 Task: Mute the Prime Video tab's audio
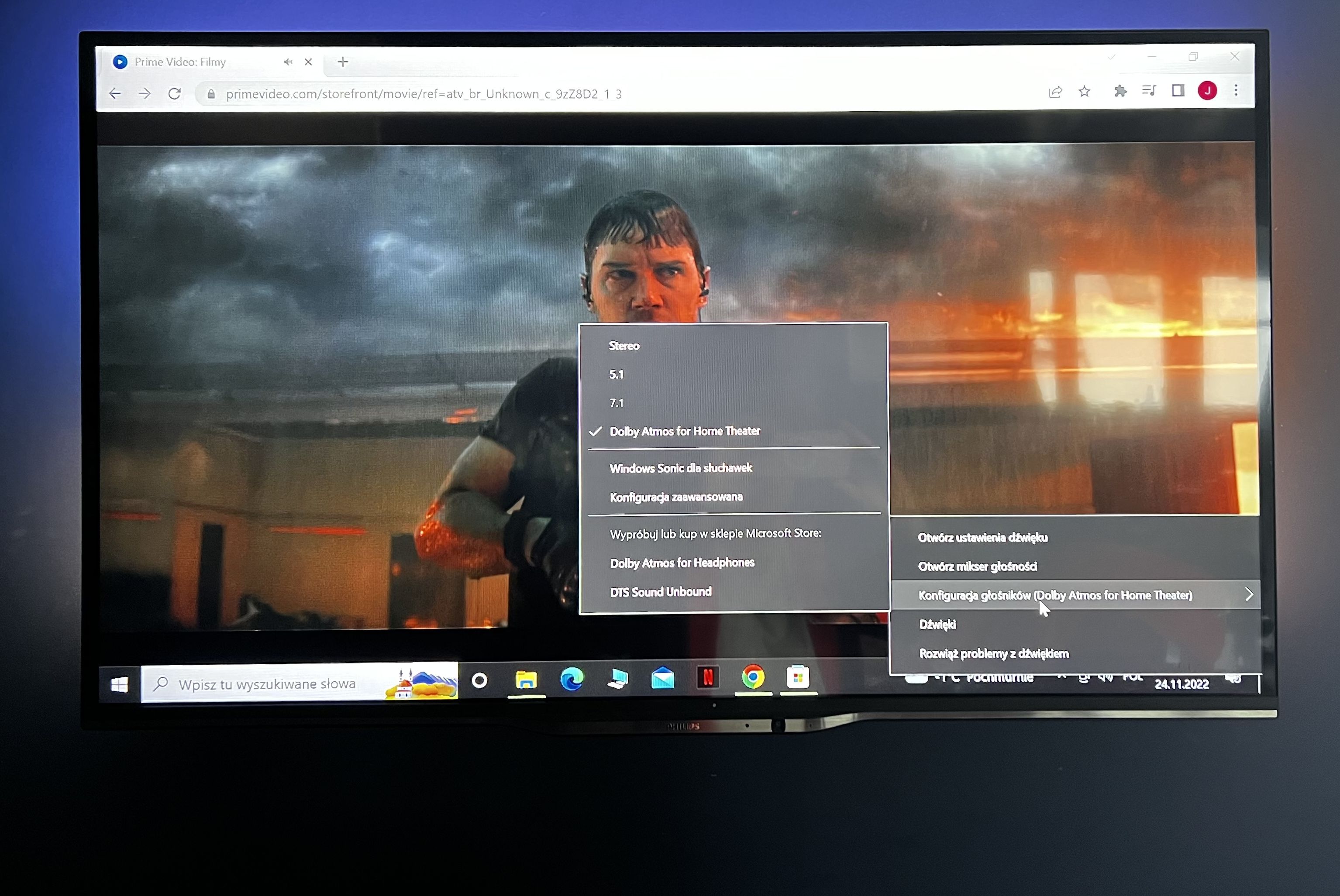pos(288,62)
